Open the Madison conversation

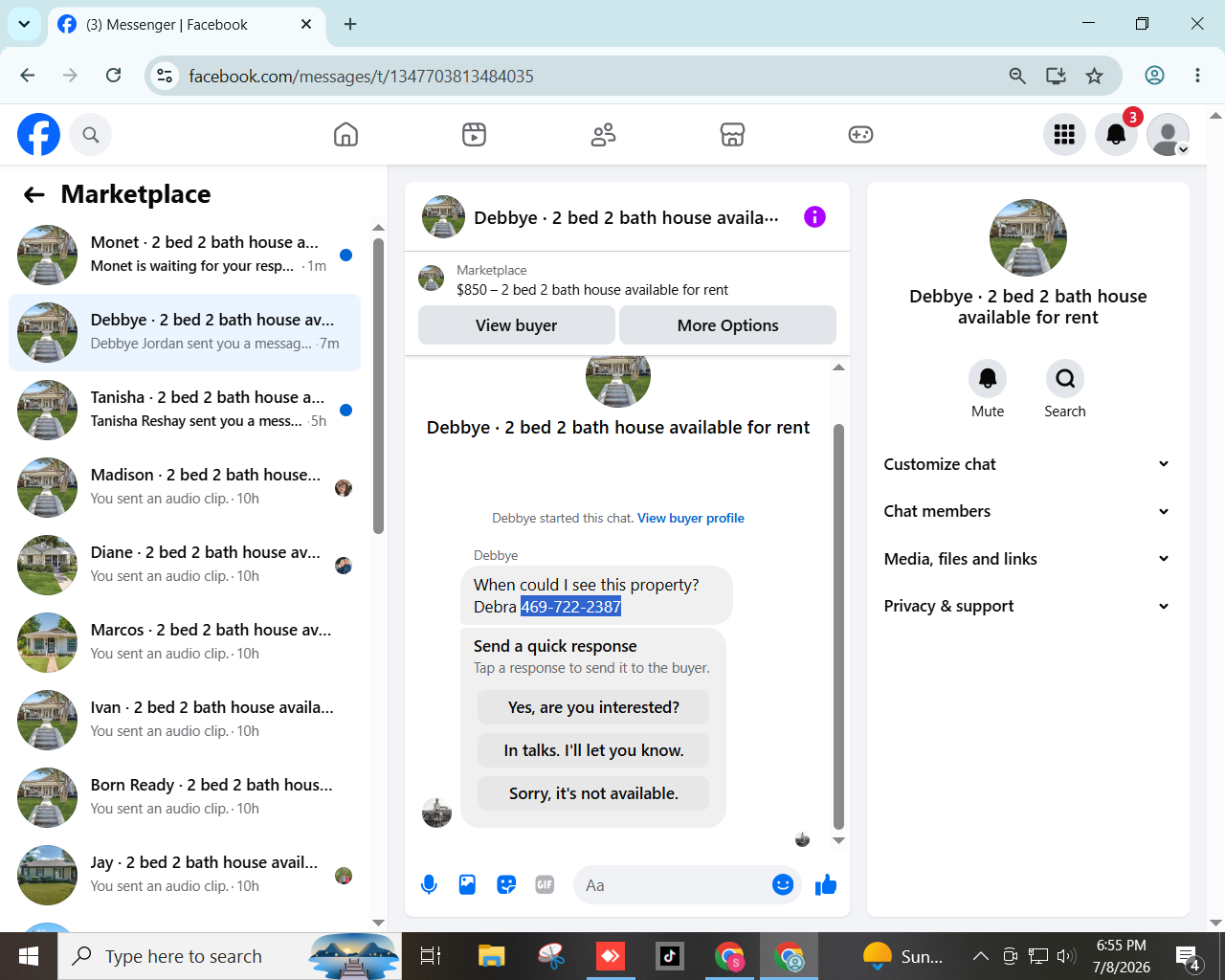[185, 487]
